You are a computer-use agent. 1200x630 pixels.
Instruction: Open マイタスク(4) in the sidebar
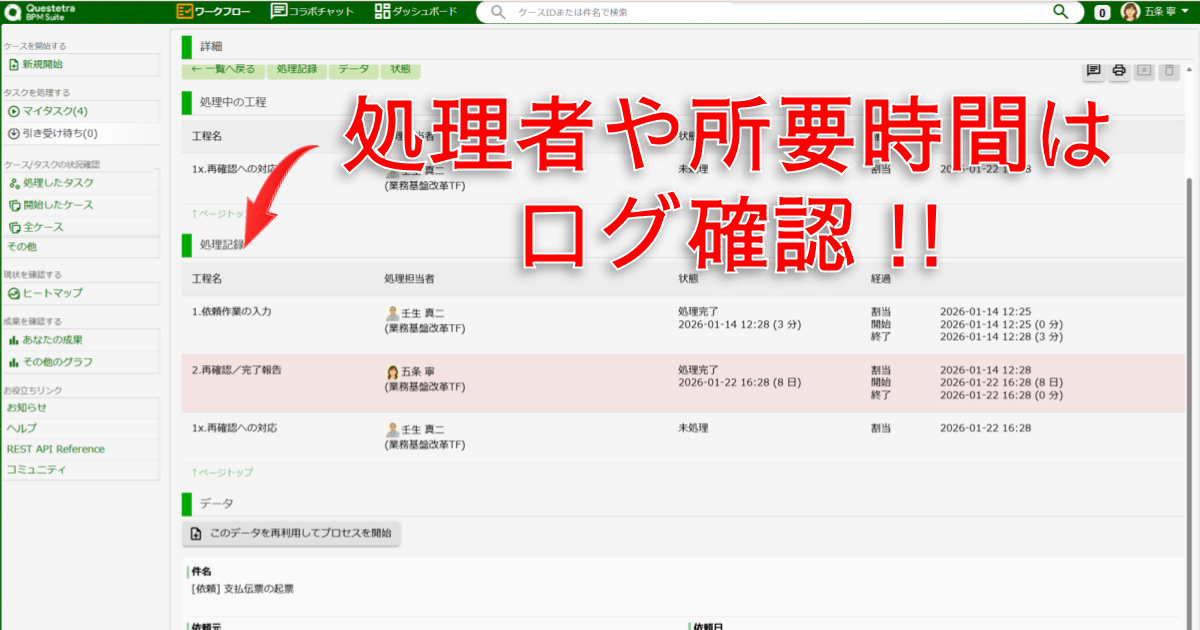(x=80, y=111)
